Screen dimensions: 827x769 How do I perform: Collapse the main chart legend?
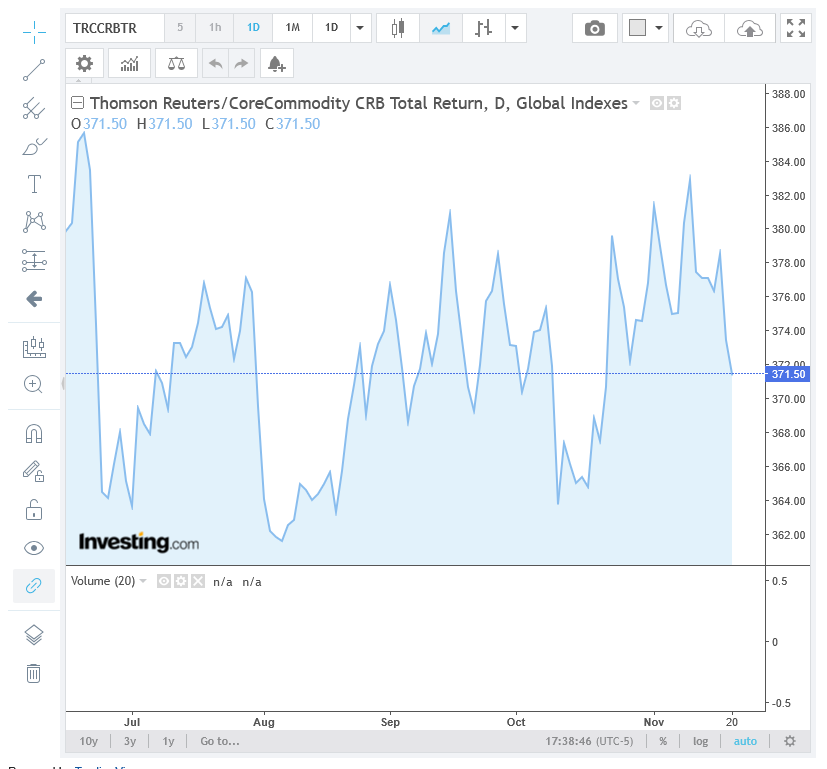click(77, 103)
